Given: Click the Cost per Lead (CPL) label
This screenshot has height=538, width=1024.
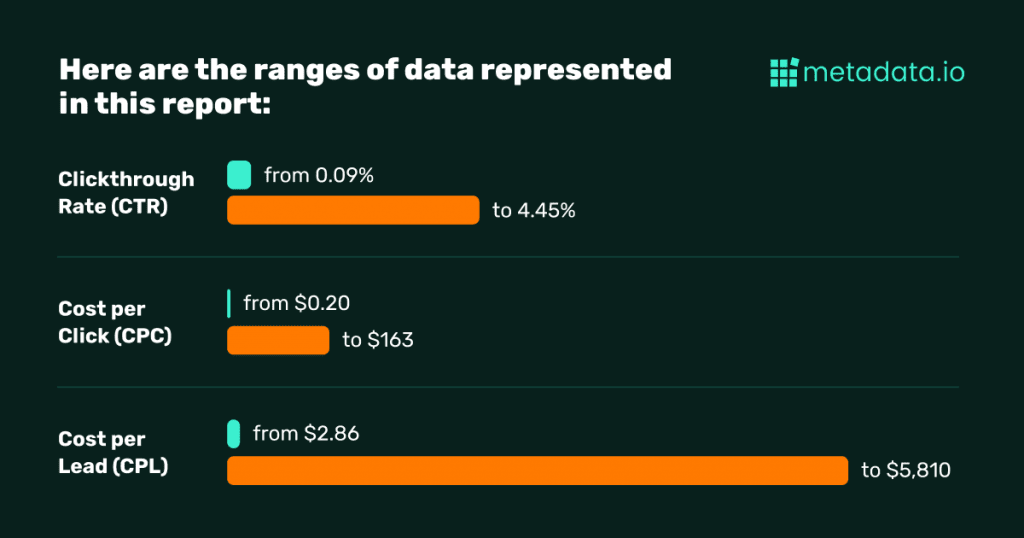Looking at the screenshot, I should [113, 452].
